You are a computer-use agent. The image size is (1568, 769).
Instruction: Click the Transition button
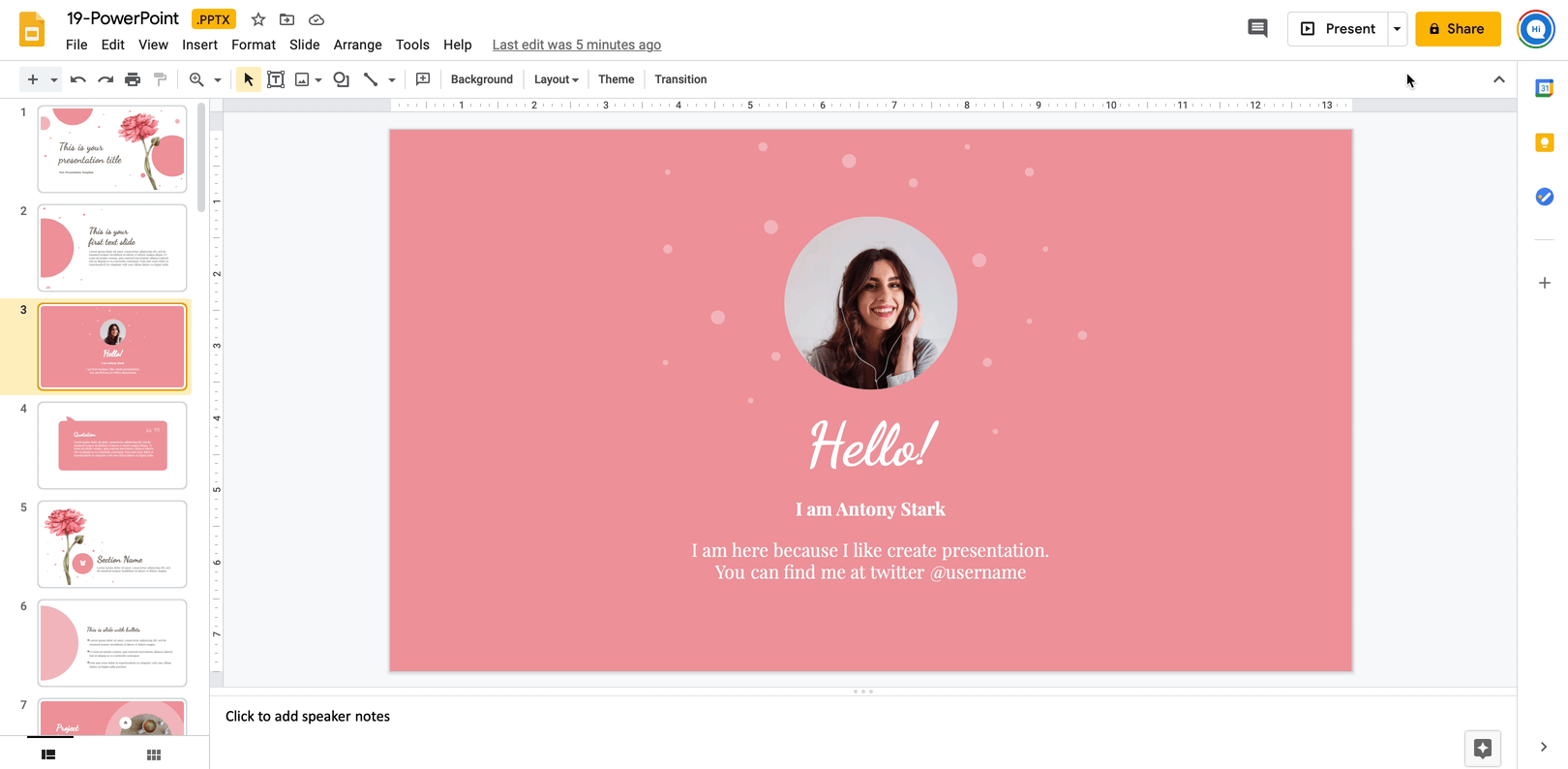click(680, 79)
